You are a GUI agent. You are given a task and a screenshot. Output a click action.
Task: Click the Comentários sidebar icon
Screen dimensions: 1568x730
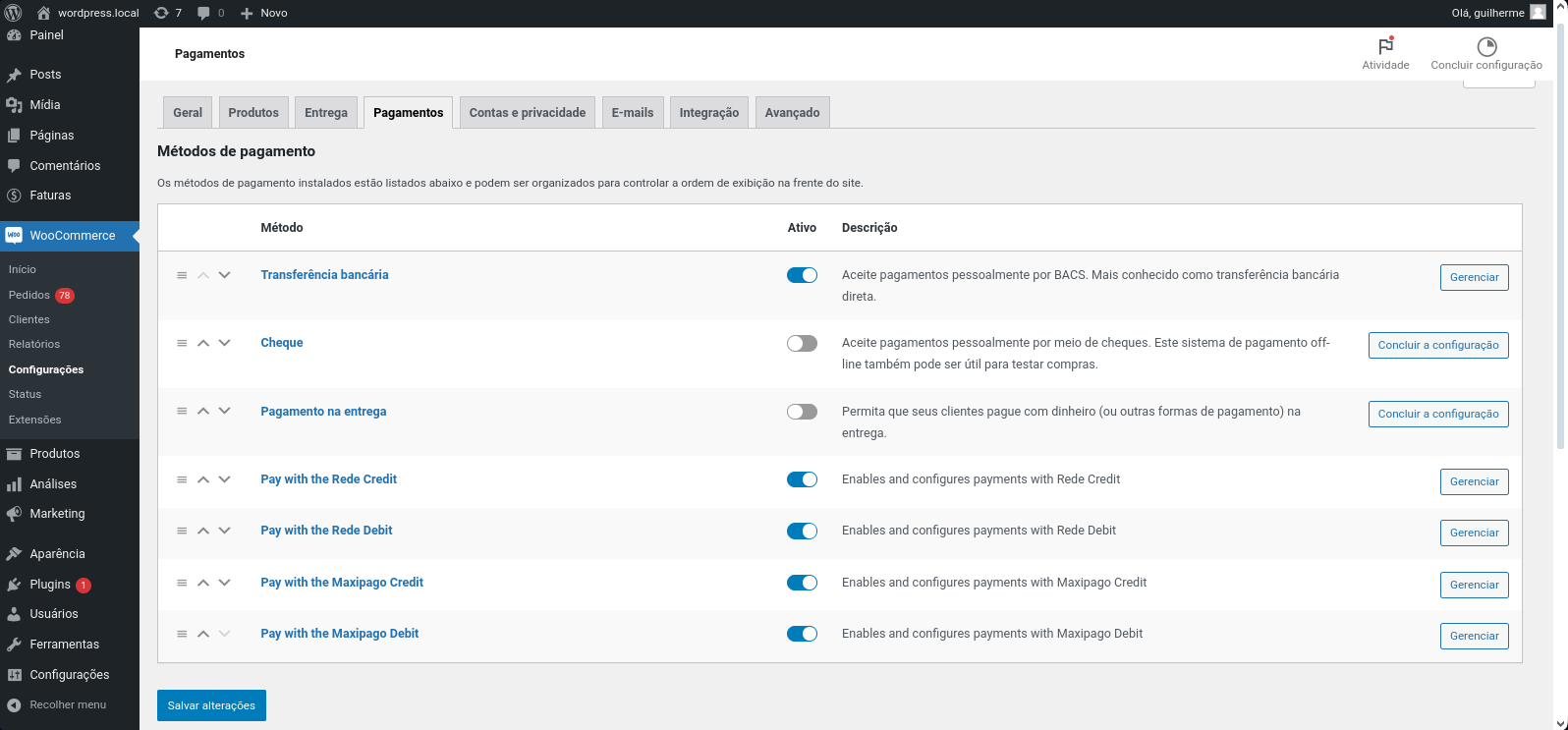(x=14, y=166)
